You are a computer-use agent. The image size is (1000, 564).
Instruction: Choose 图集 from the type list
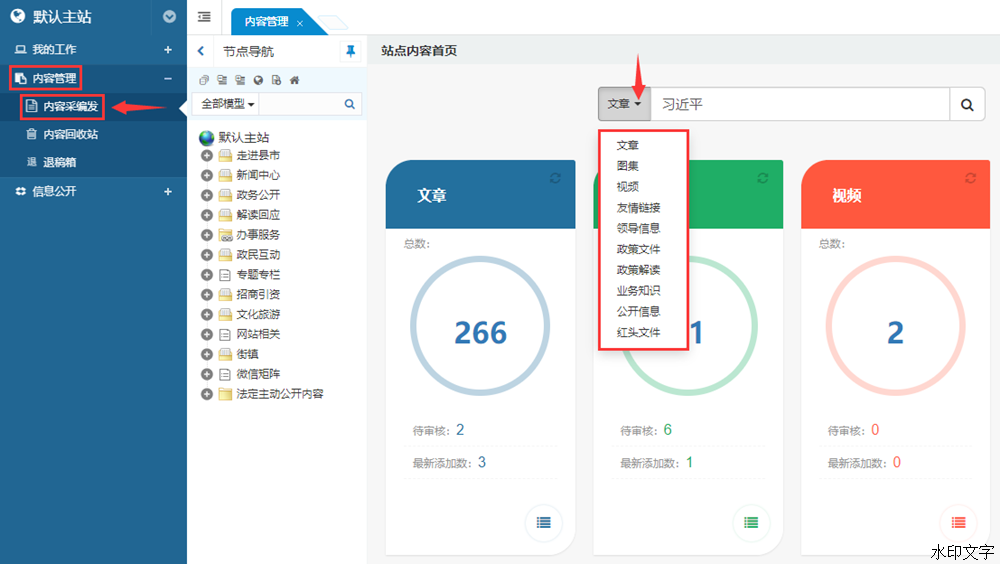click(x=628, y=166)
